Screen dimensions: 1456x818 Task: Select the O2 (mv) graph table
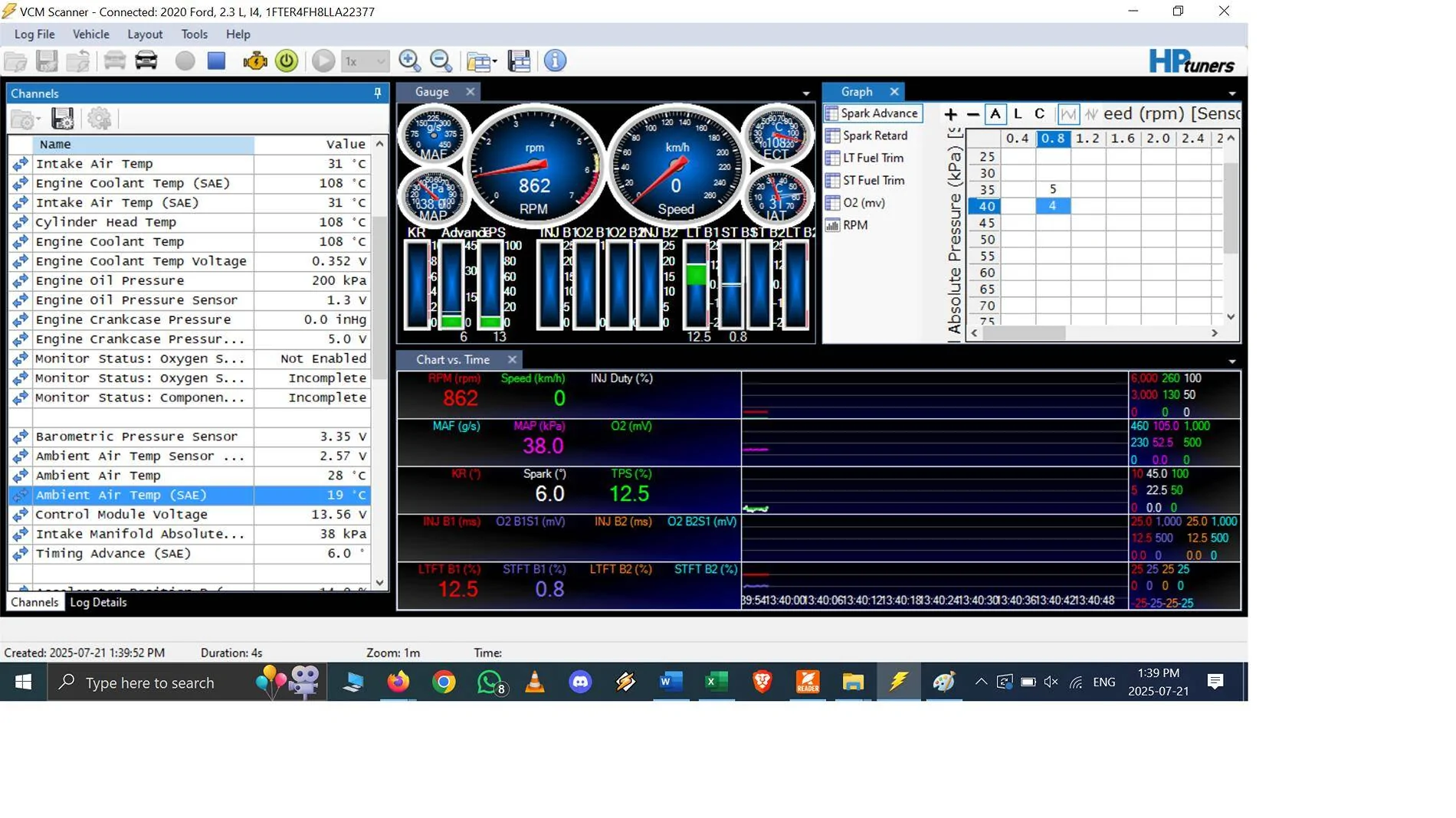click(855, 203)
